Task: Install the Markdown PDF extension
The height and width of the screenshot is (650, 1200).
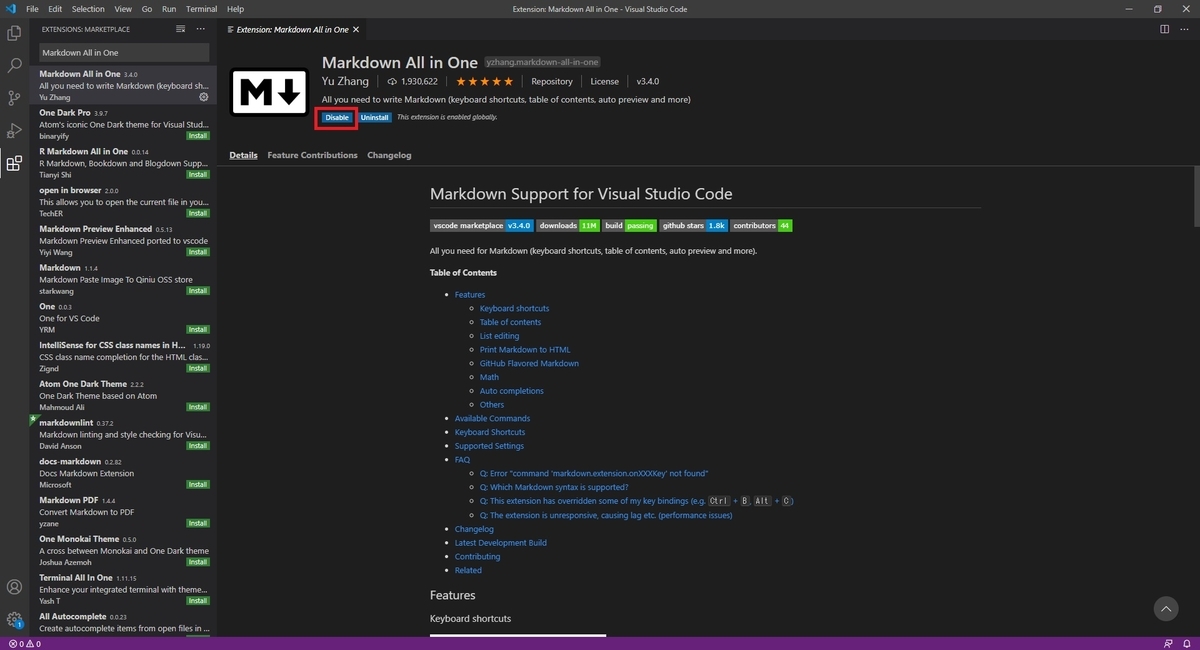Action: click(x=198, y=523)
